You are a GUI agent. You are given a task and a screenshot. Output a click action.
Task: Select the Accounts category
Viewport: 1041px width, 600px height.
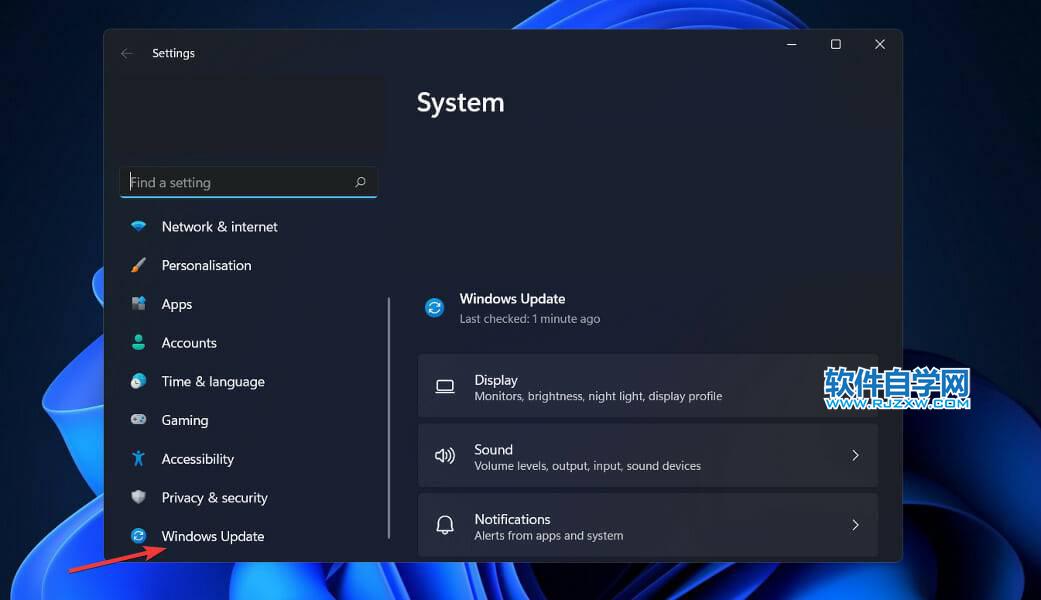[189, 342]
